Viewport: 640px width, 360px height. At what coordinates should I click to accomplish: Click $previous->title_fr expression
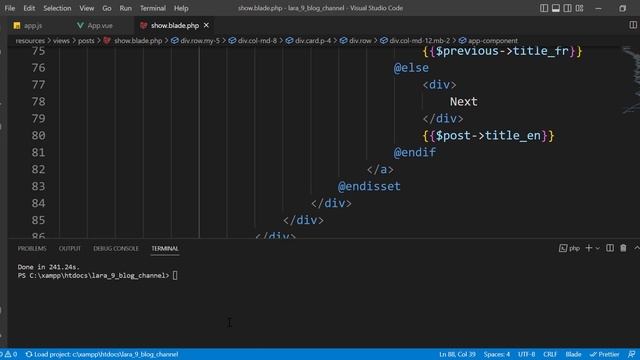coord(502,51)
